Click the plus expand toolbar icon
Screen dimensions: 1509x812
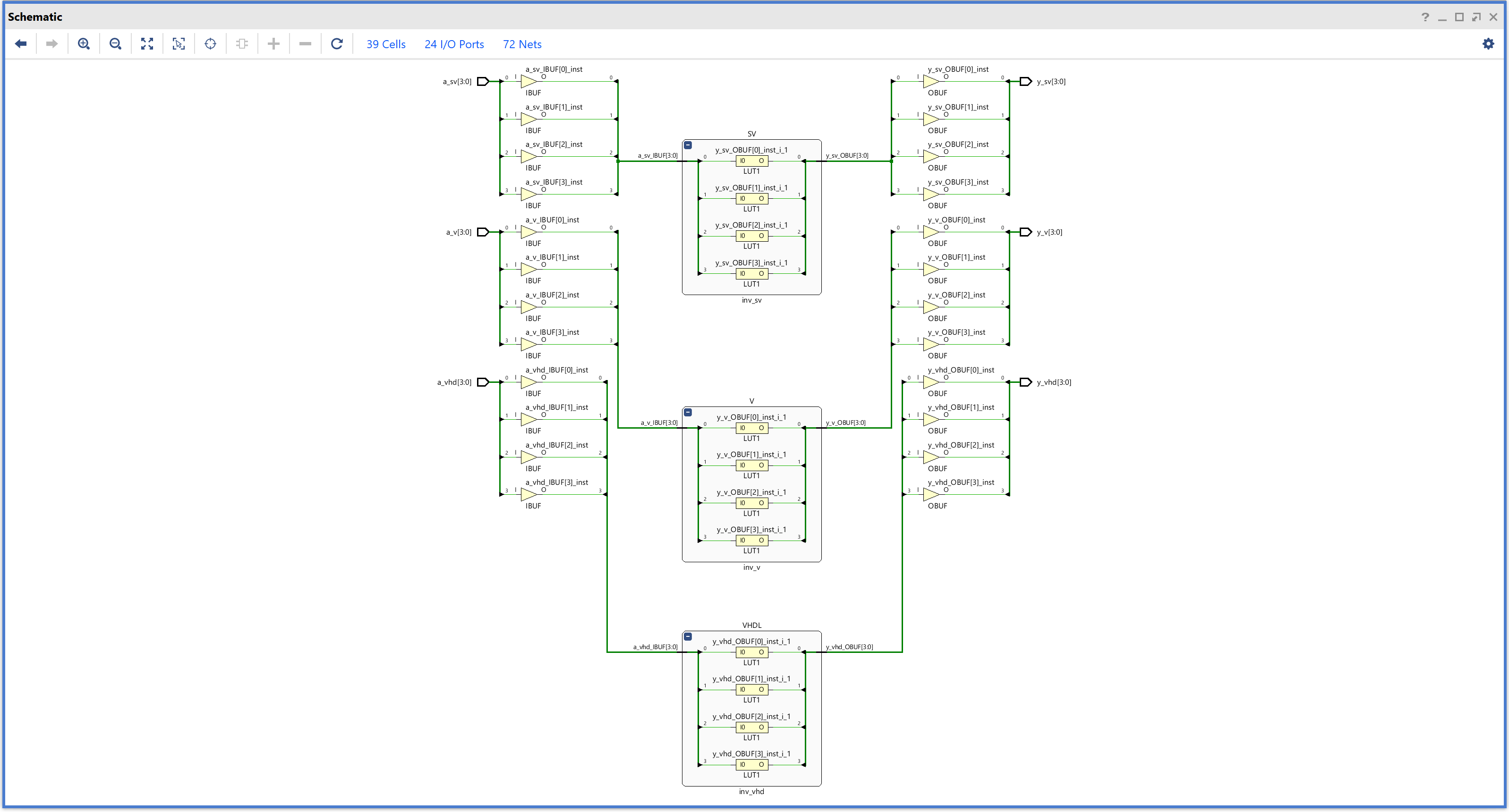(273, 44)
